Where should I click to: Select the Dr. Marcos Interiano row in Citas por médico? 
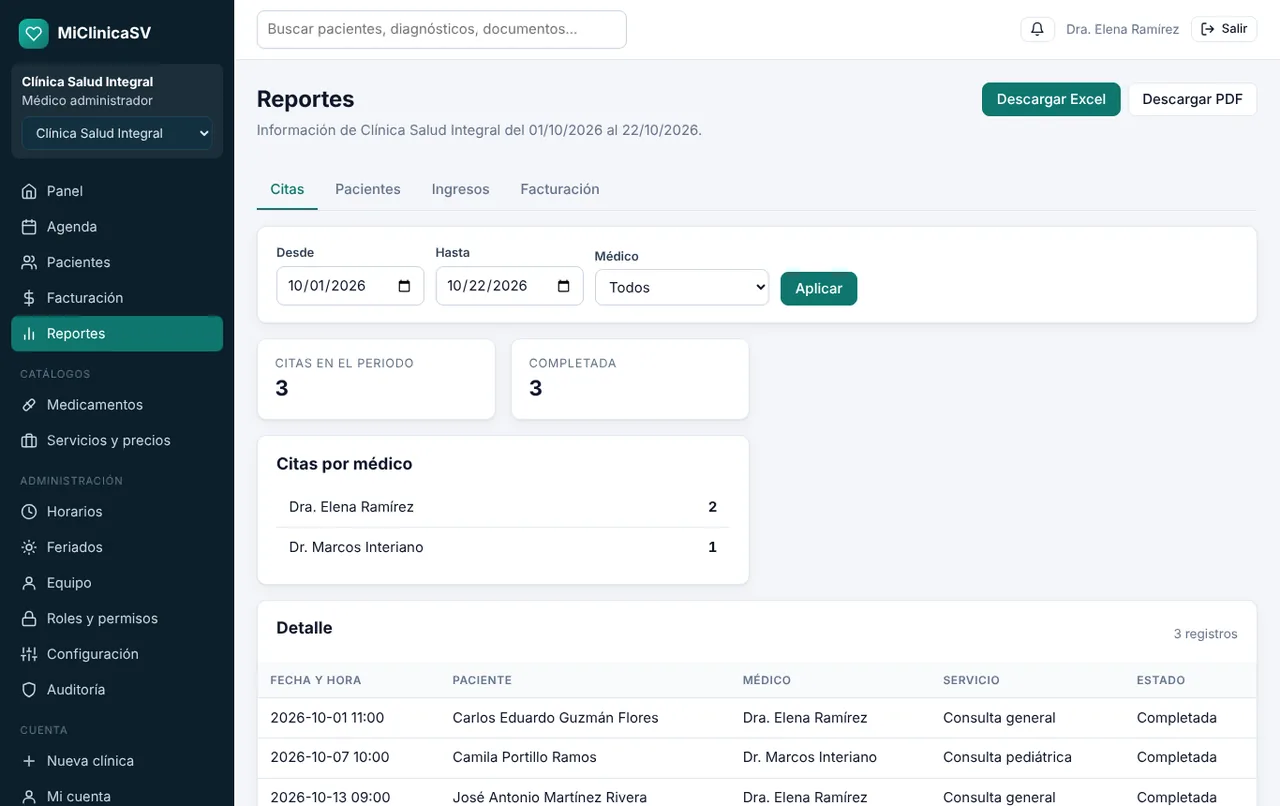[x=503, y=547]
